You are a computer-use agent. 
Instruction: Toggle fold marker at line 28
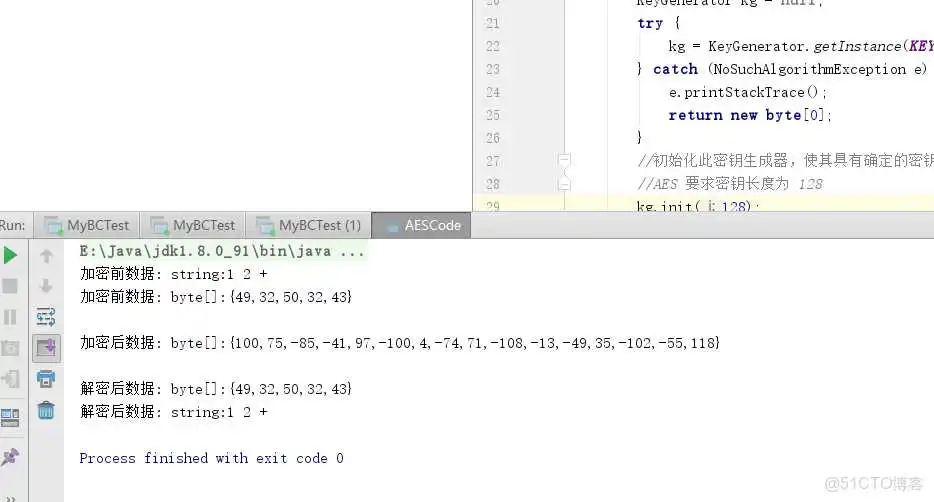click(564, 184)
